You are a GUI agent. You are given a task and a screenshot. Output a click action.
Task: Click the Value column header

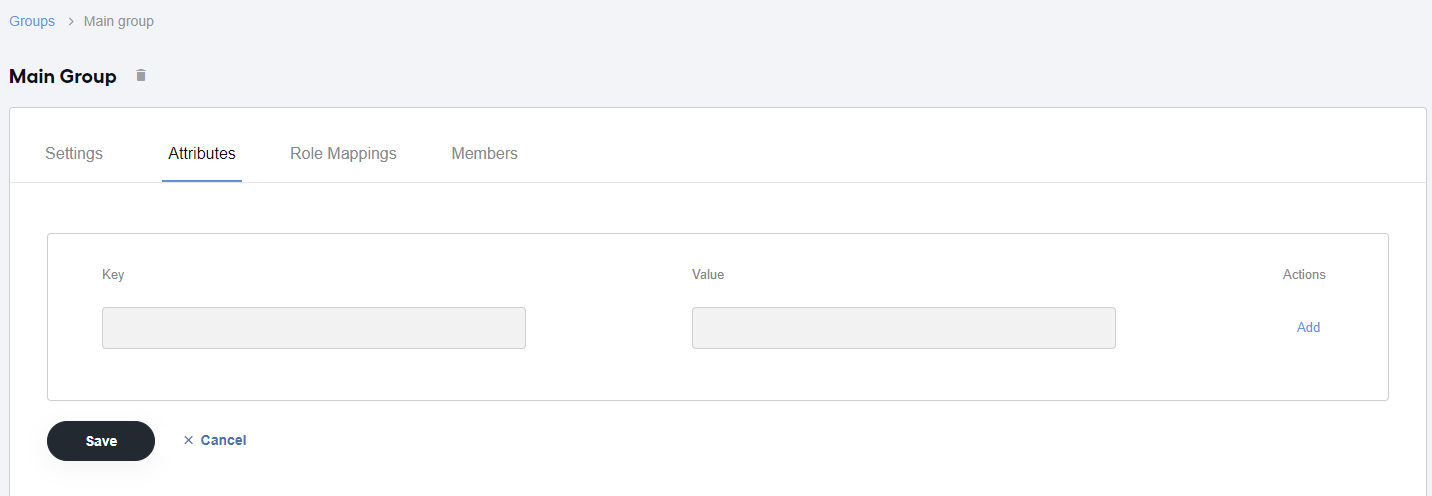708,275
